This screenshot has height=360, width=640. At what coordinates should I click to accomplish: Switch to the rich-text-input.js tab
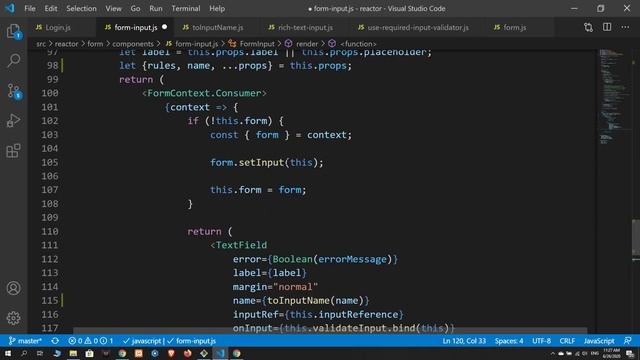[305, 27]
